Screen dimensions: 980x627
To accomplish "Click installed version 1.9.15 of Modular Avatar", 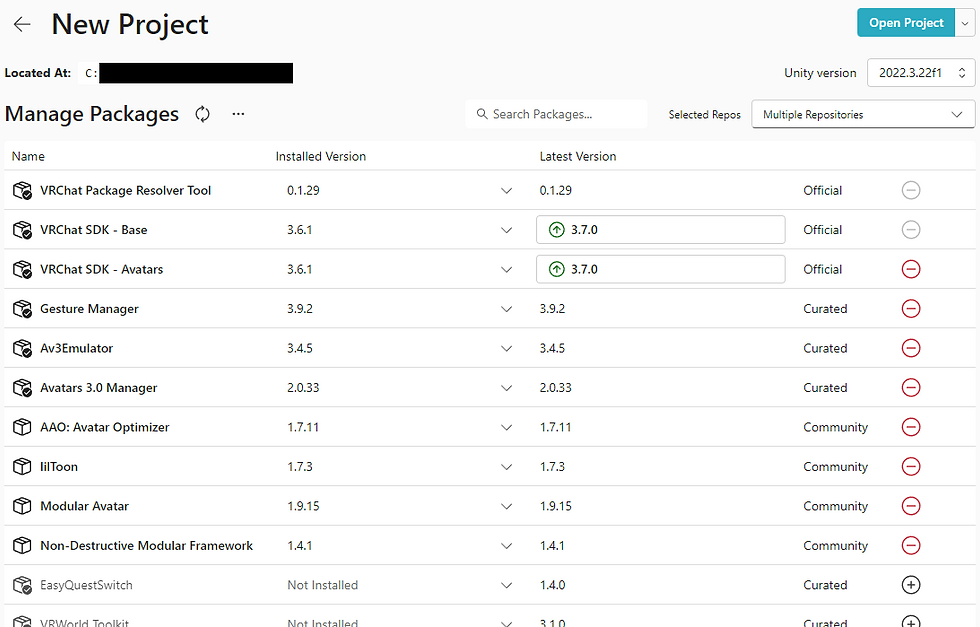I will click(303, 506).
